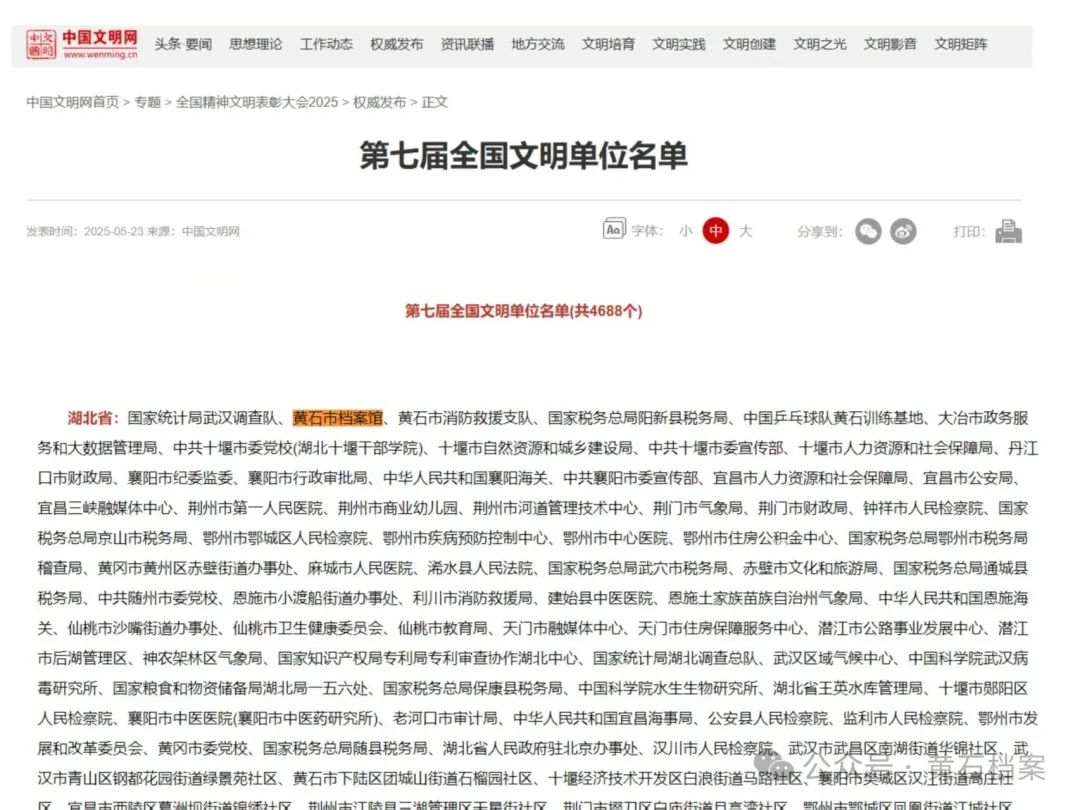Click 黄冈市委党校 text
Image resolution: width=1080 pixels, height=810 pixels.
[x=202, y=748]
